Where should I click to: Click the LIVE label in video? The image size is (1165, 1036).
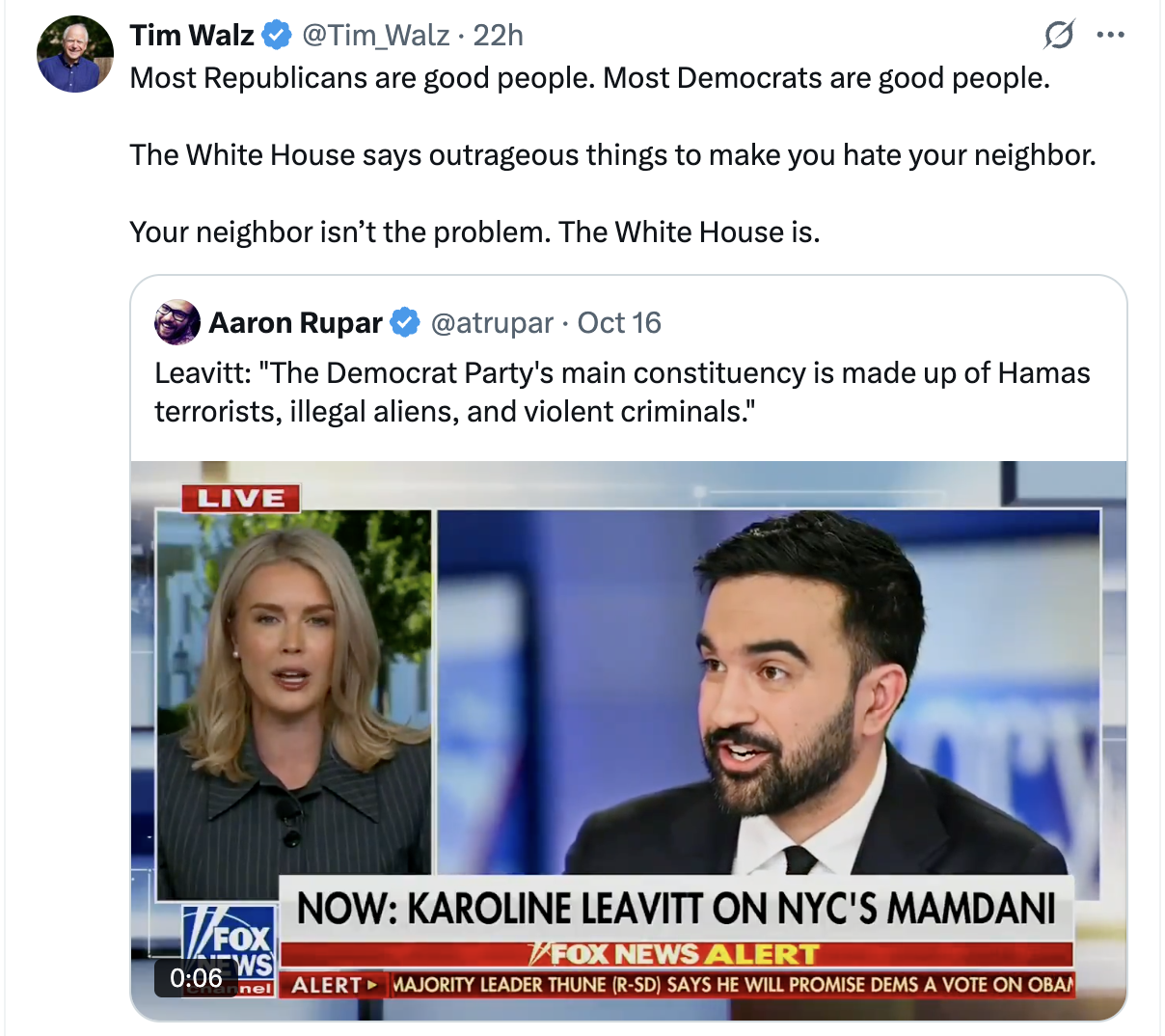click(241, 498)
